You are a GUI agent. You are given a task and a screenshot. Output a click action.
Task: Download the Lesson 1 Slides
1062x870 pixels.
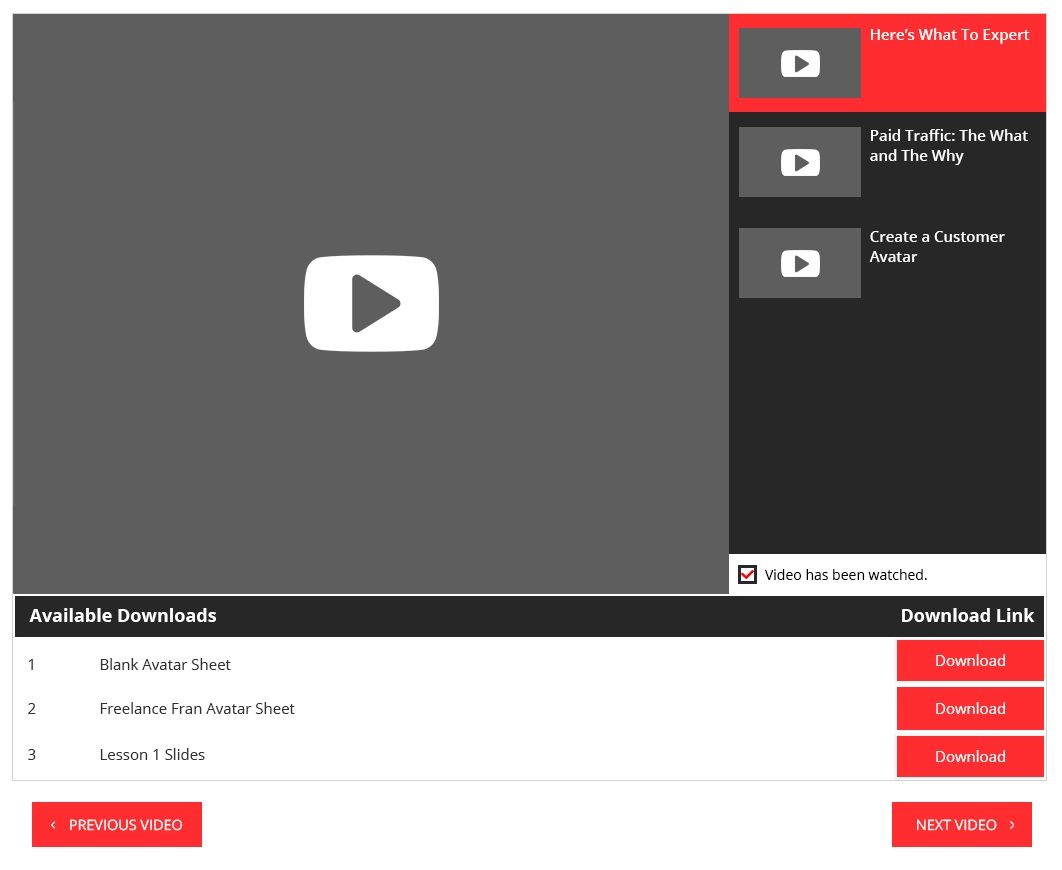[x=969, y=756]
